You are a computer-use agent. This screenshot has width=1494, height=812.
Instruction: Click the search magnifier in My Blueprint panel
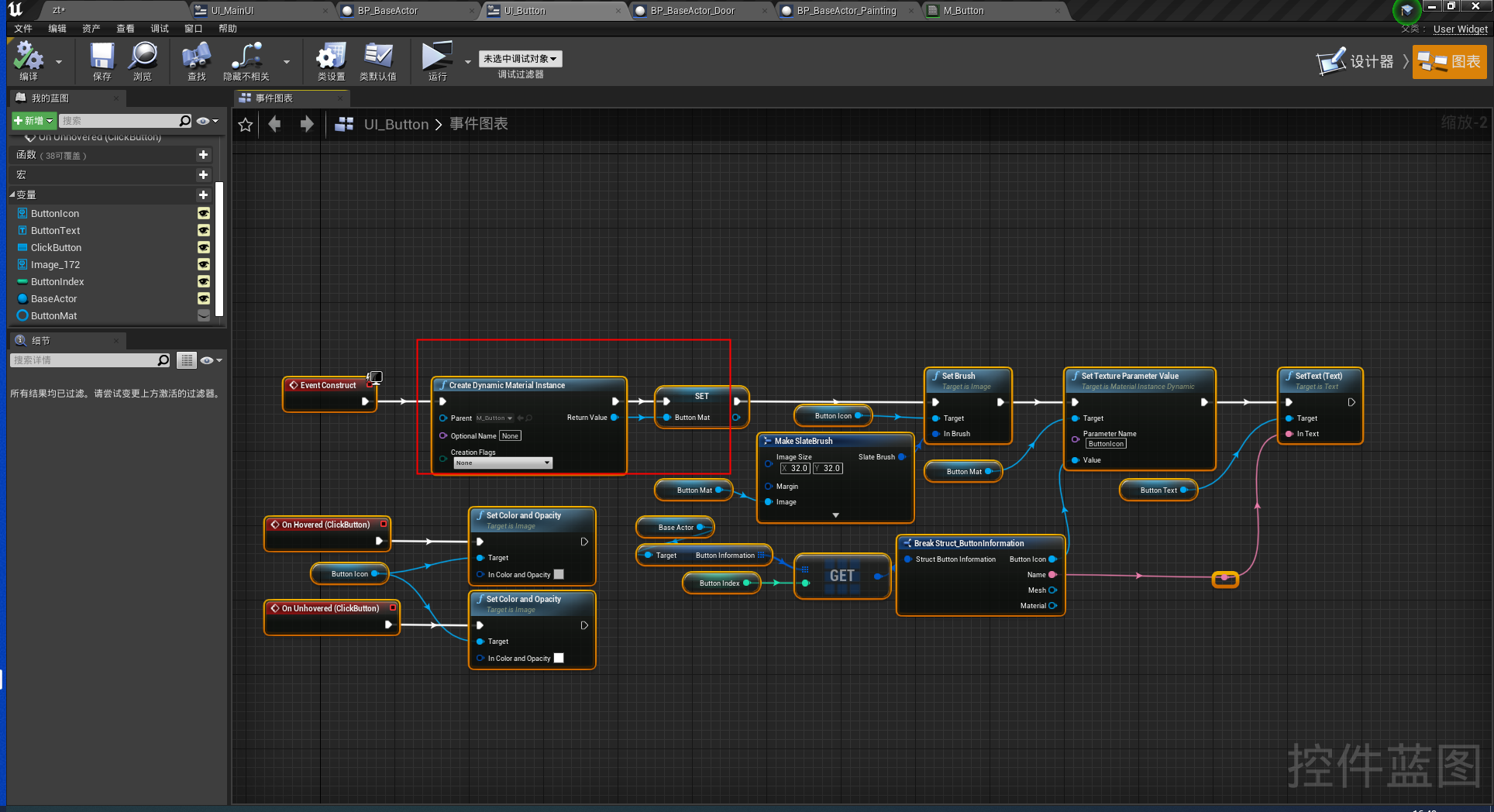coord(185,121)
